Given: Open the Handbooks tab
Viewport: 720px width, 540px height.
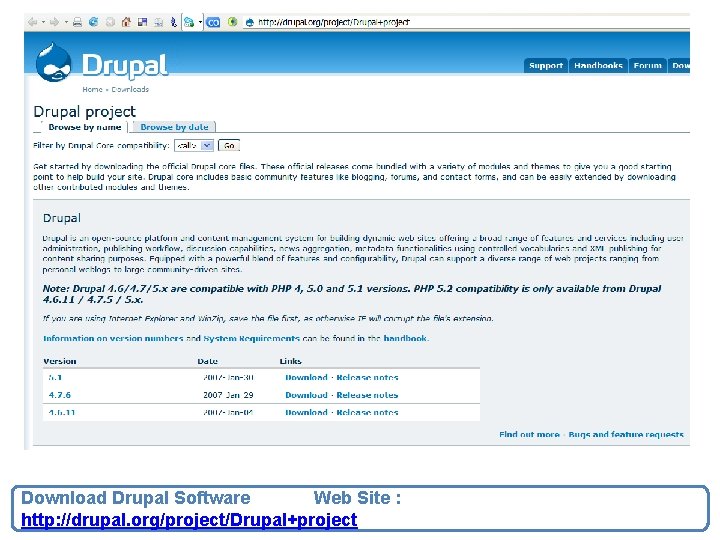Looking at the screenshot, I should tap(598, 66).
